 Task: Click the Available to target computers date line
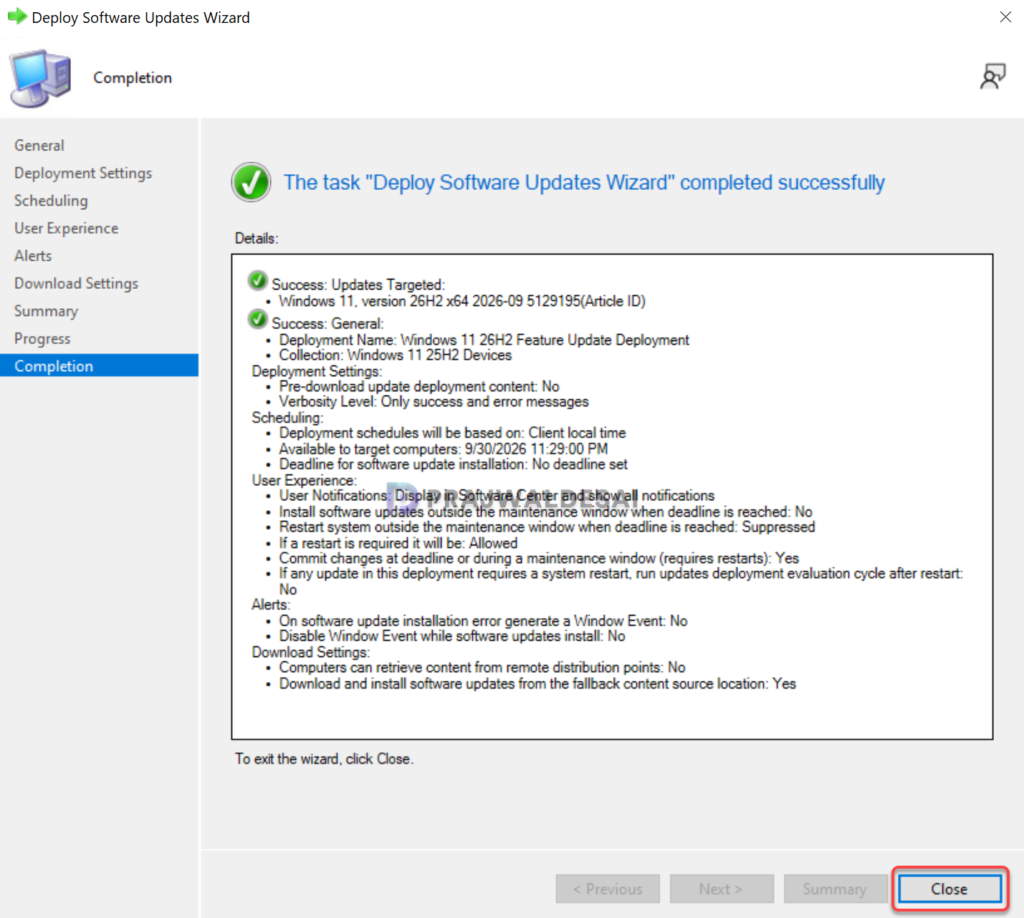tap(443, 449)
